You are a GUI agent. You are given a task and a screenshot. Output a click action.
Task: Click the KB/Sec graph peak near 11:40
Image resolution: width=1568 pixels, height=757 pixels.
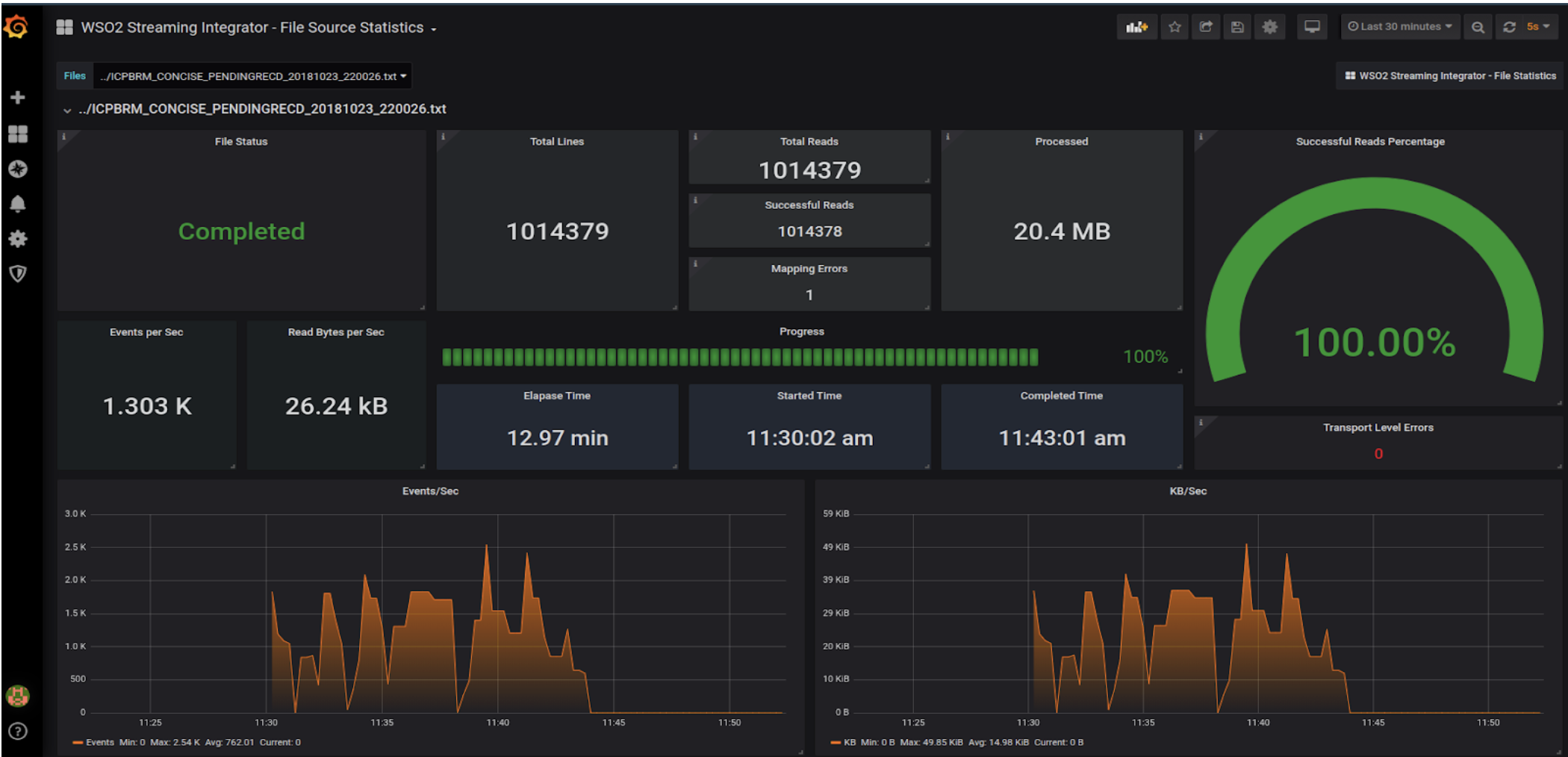point(1246,546)
